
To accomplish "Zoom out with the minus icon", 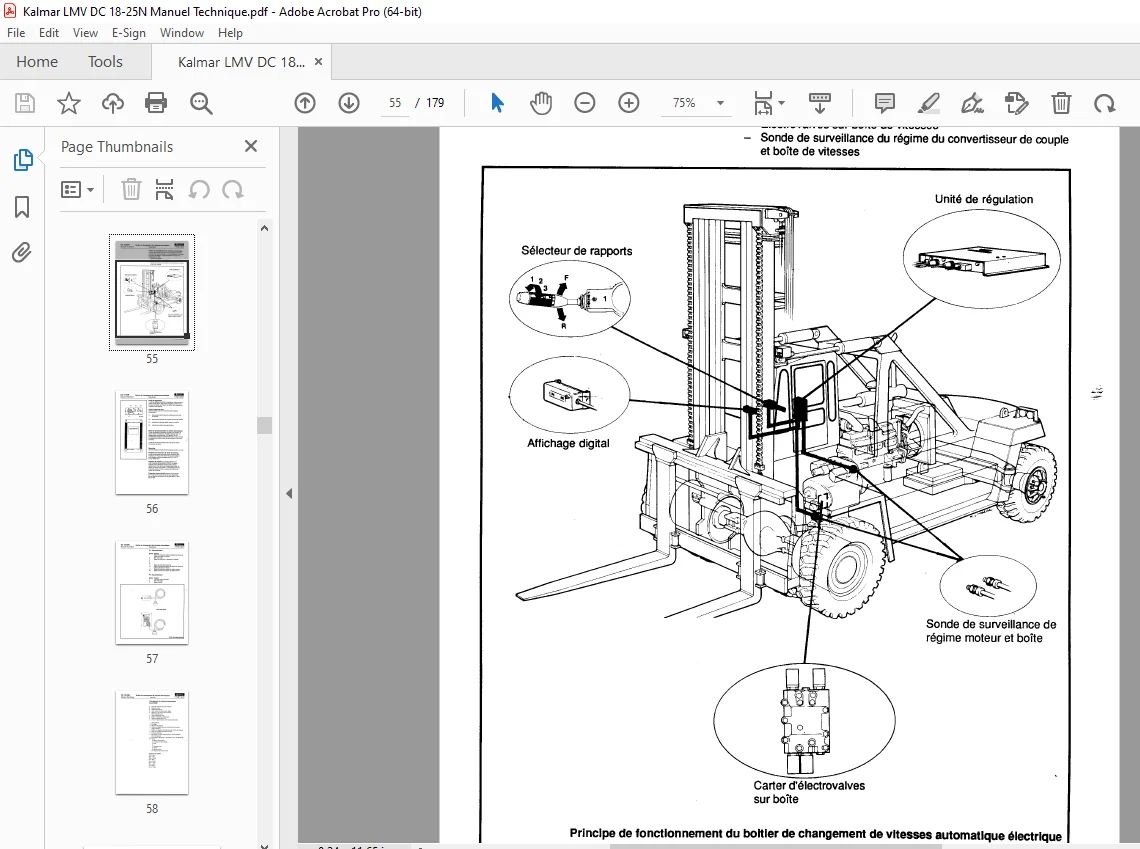I will (x=585, y=103).
